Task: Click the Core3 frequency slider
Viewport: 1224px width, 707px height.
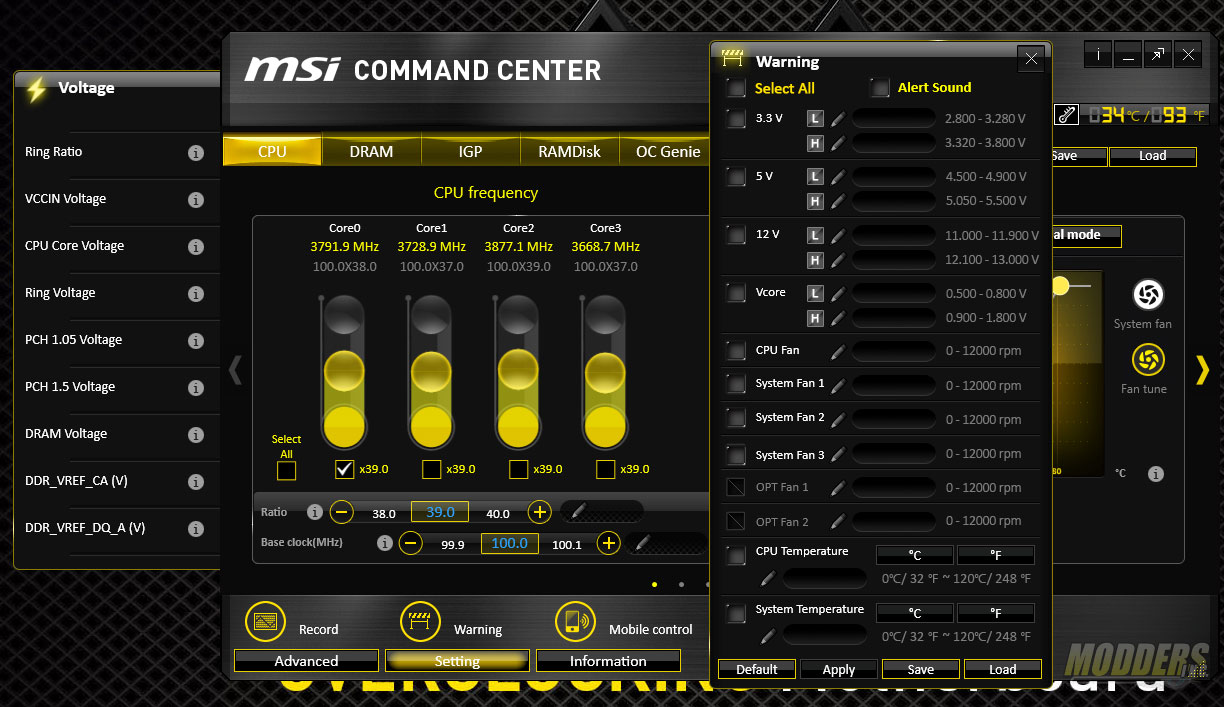Action: pyautogui.click(x=606, y=372)
